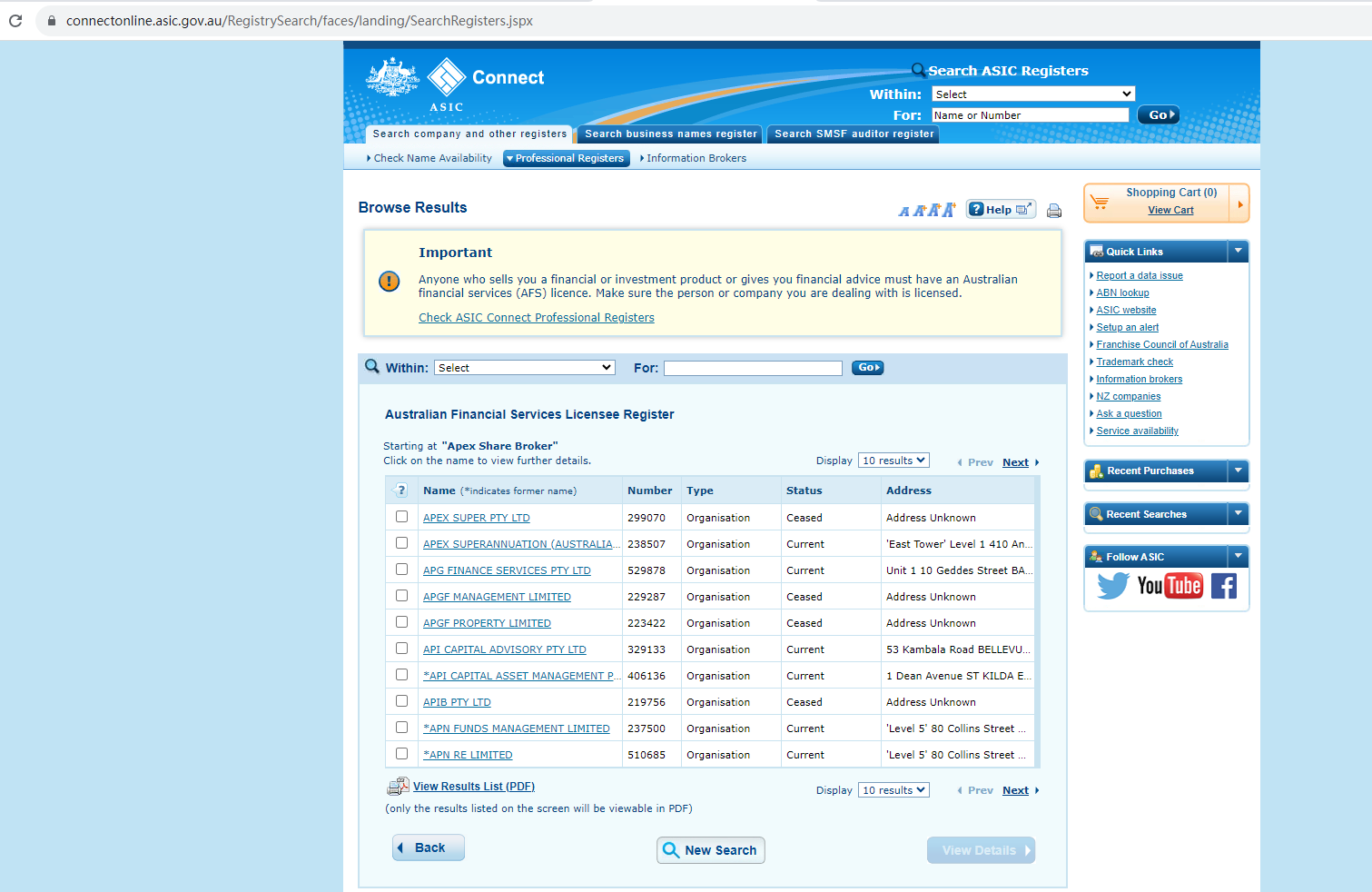1372x892 pixels.
Task: Select the APG FINANCE SERVICES PTY LTD checkbox
Action: coord(401,570)
